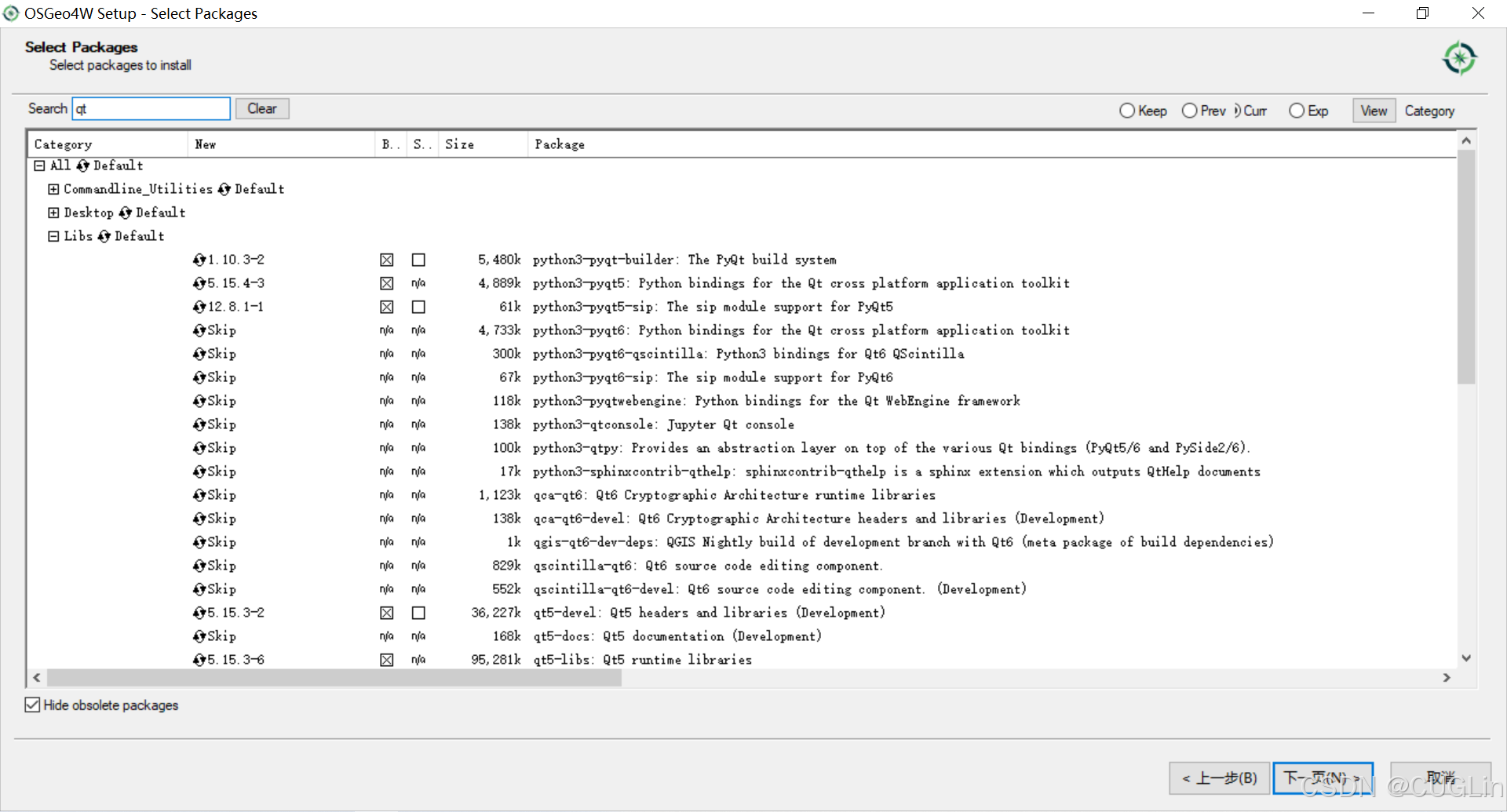The height and width of the screenshot is (812, 1507).
Task: Select the python3-pyqt5 package description text
Action: [801, 283]
